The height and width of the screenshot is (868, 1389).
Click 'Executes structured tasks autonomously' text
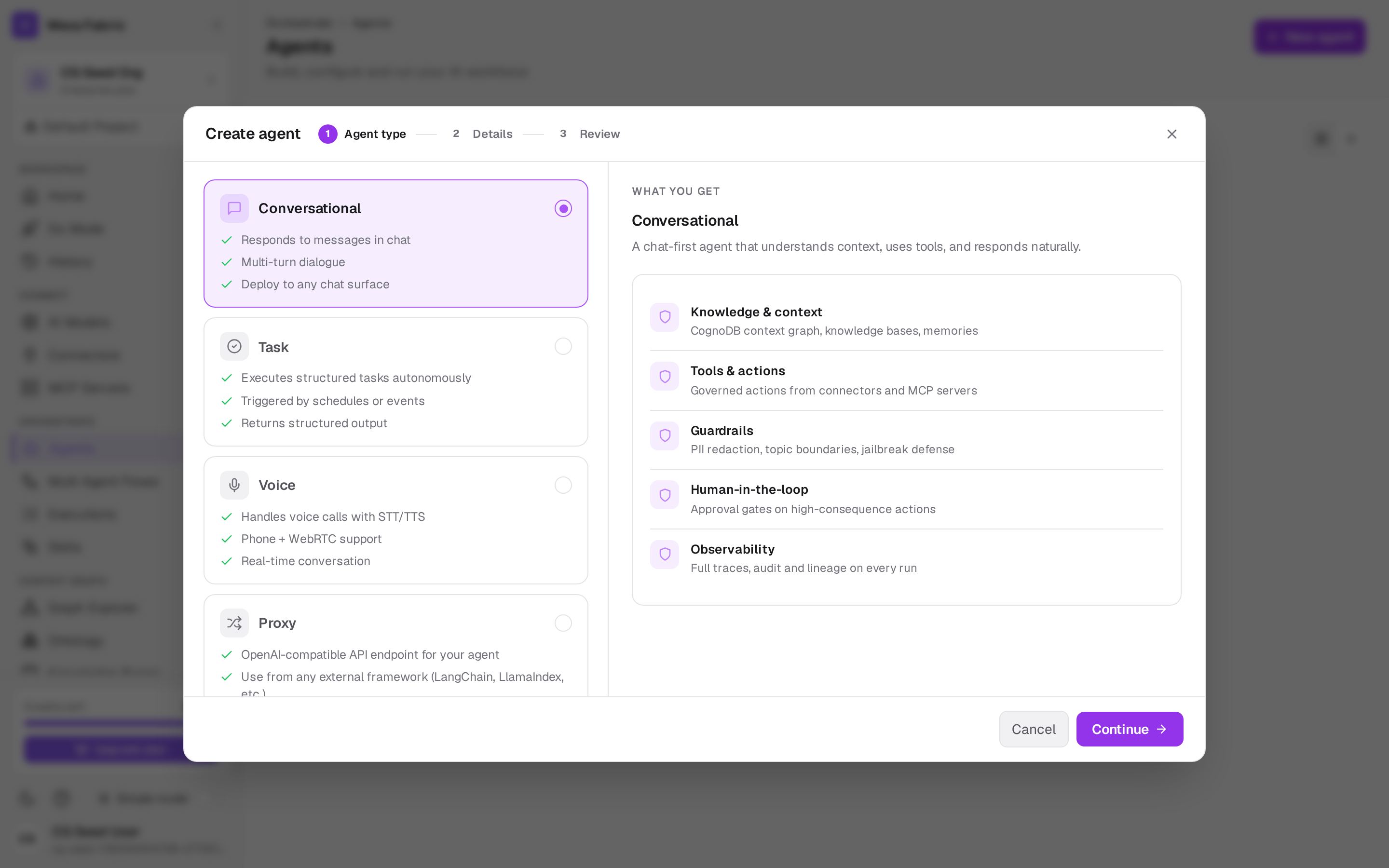356,378
